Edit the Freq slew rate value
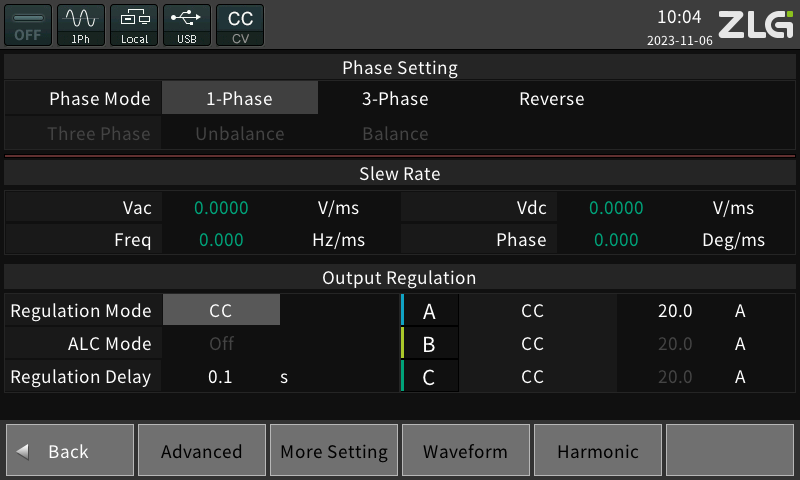The height and width of the screenshot is (480, 800). [x=221, y=240]
